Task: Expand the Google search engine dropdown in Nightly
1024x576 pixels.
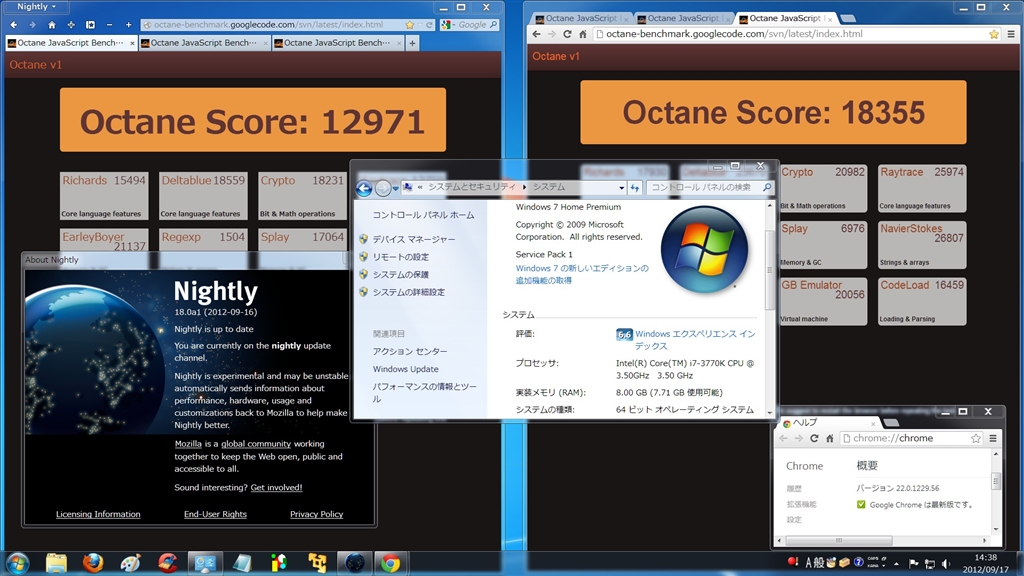Action: tap(452, 25)
